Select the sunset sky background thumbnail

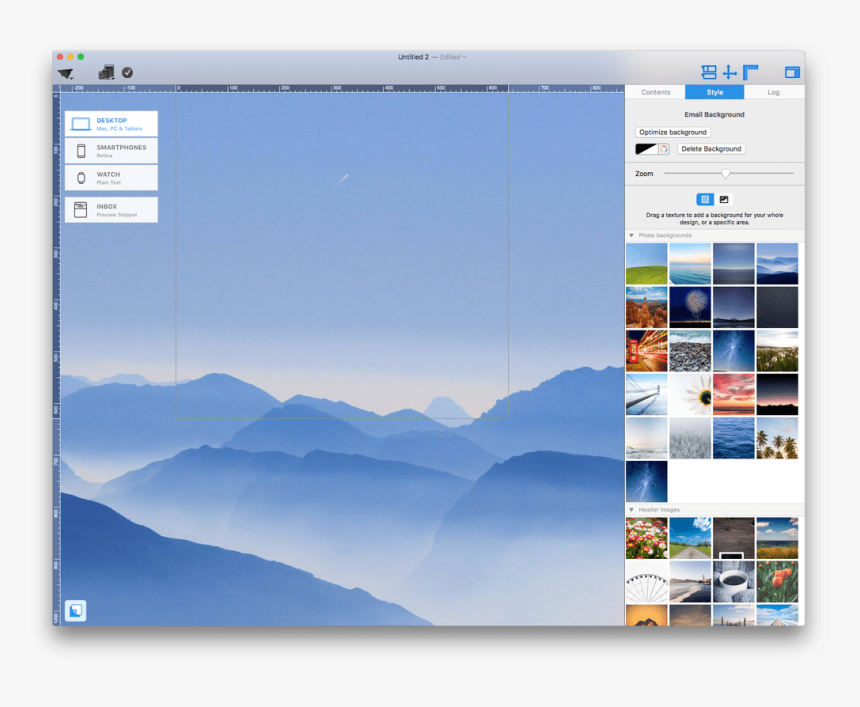tap(733, 394)
